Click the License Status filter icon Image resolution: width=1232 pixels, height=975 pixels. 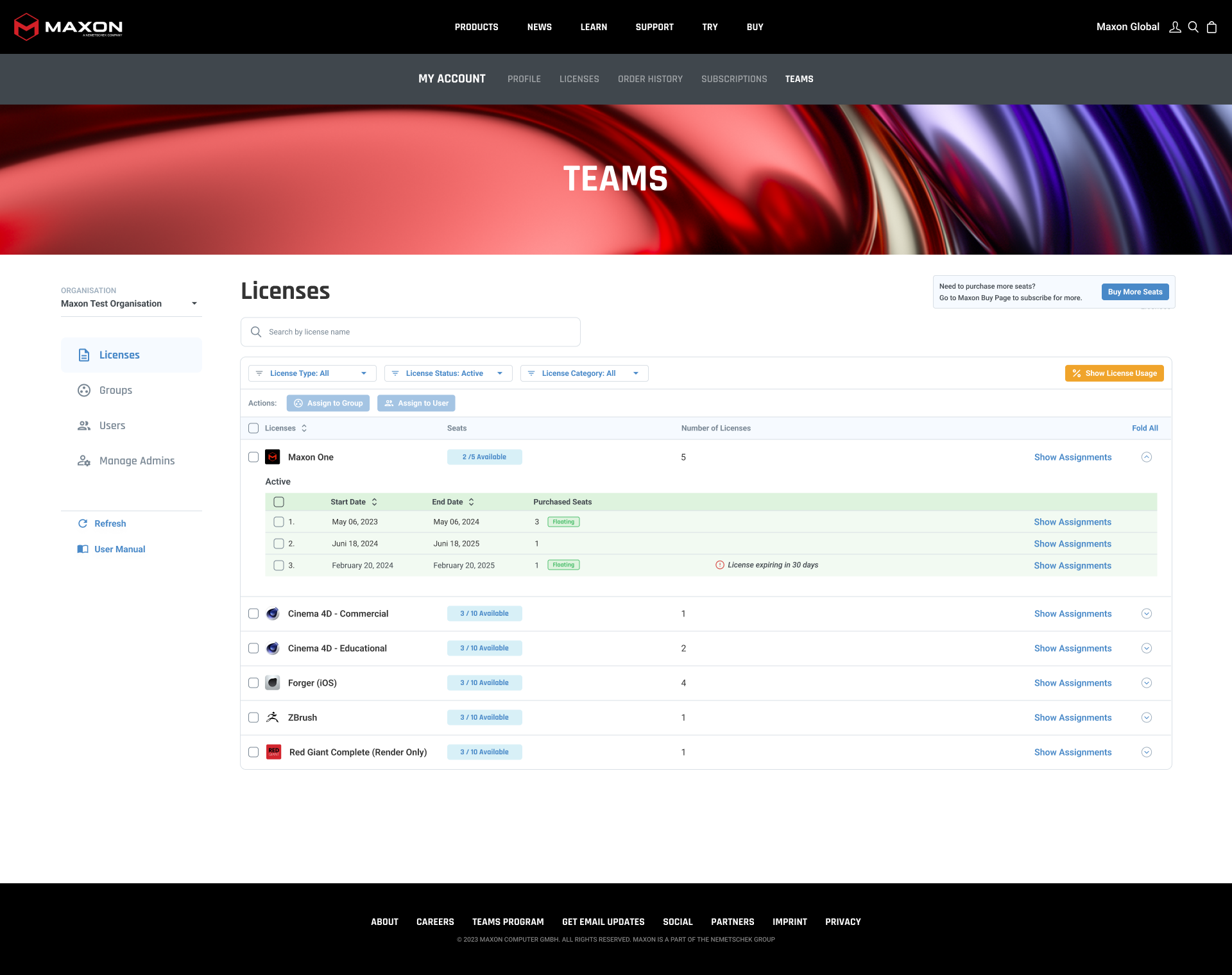click(395, 373)
